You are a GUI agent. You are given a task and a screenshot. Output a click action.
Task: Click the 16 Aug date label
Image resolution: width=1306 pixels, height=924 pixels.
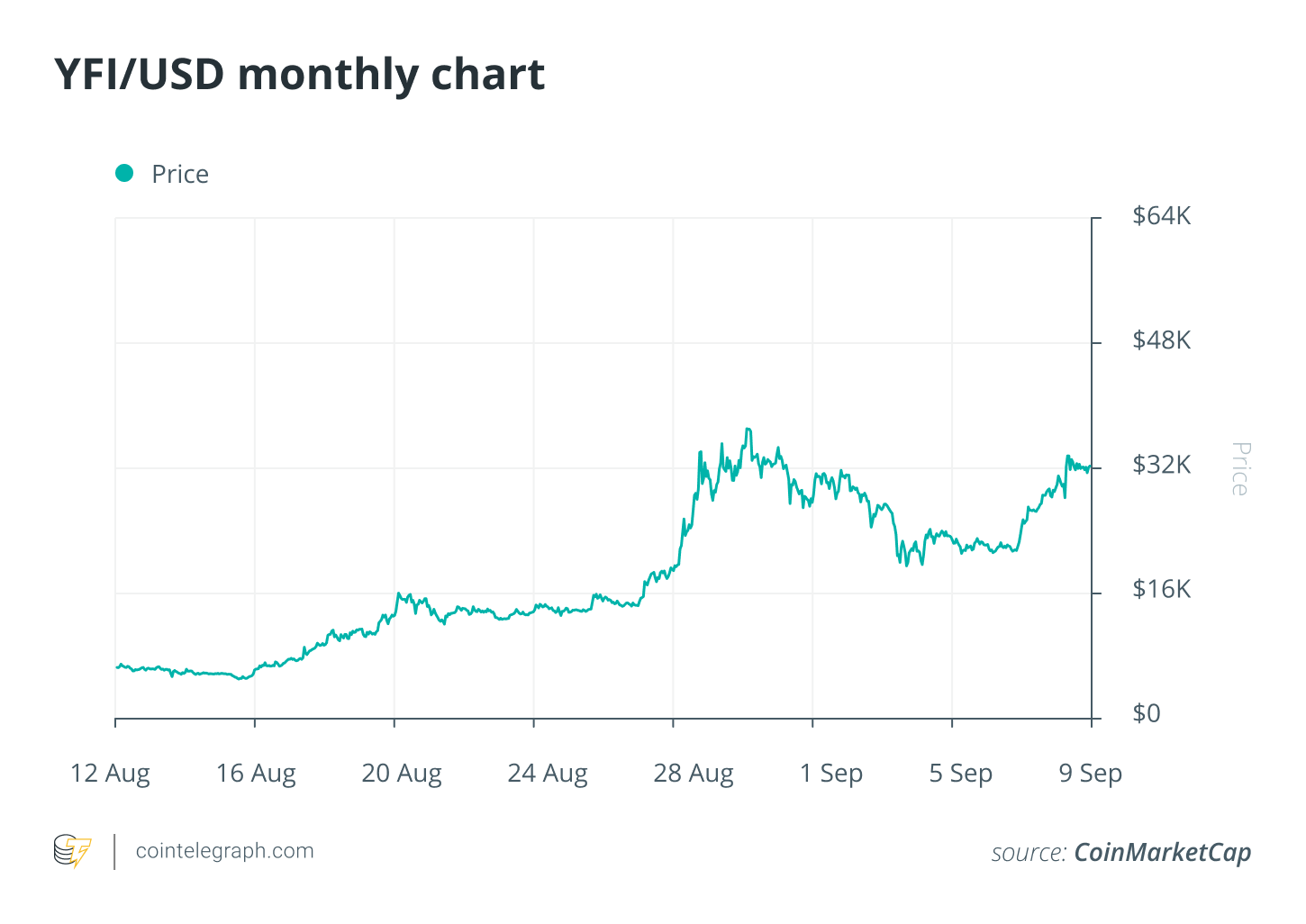(256, 774)
